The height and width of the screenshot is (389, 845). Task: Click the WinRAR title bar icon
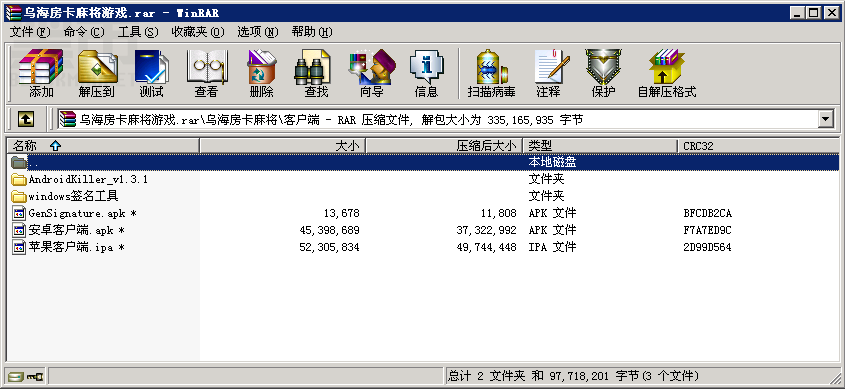click(x=13, y=13)
